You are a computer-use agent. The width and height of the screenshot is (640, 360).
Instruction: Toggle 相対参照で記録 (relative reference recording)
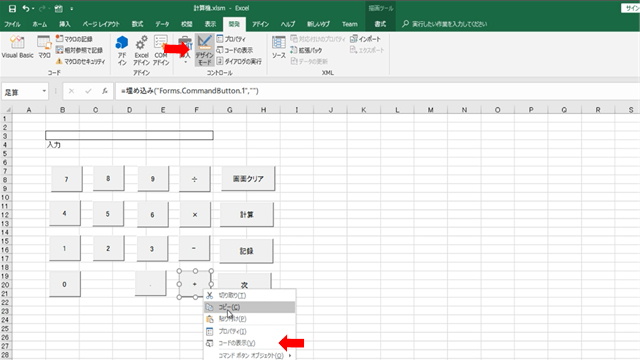point(79,50)
